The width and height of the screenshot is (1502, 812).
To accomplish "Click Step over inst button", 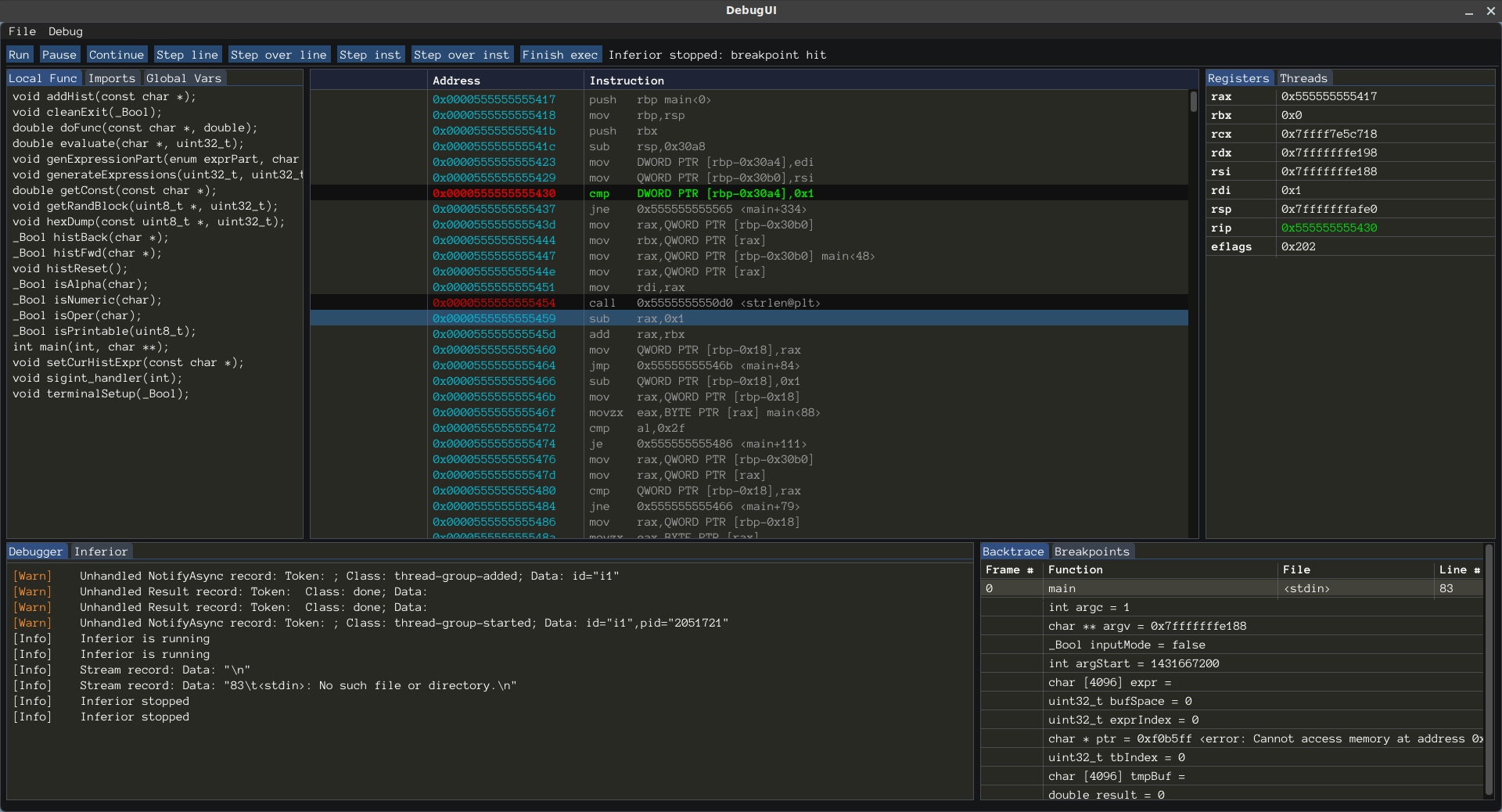I will [462, 55].
